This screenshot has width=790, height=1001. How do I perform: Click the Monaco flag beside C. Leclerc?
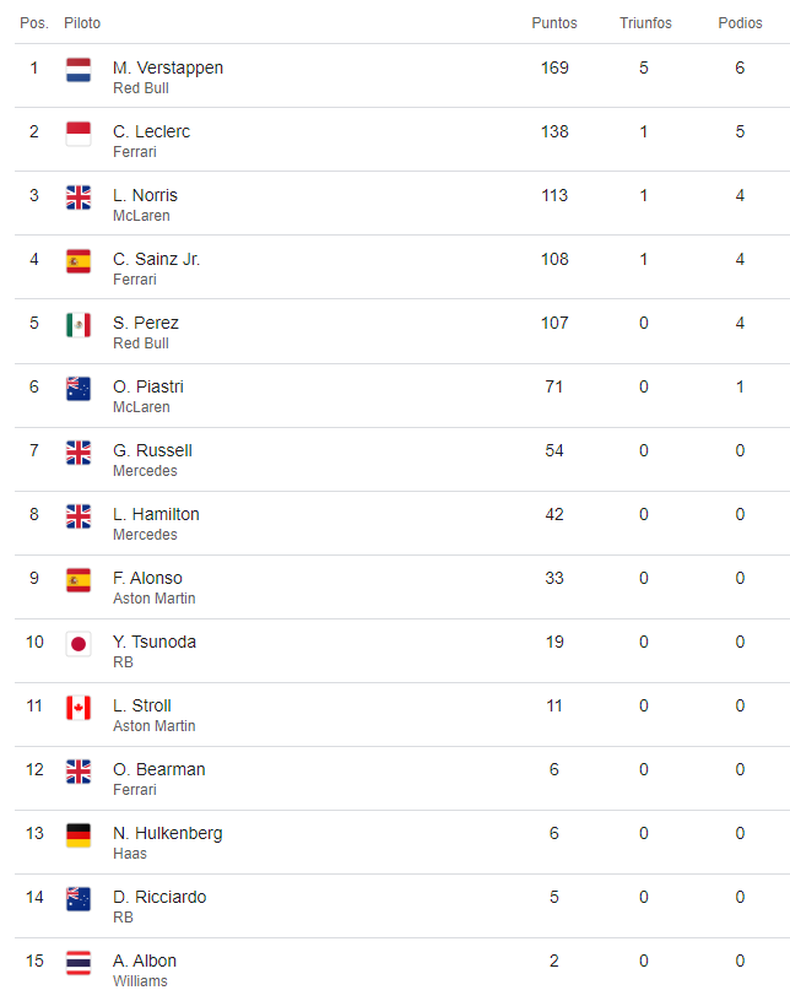78,133
